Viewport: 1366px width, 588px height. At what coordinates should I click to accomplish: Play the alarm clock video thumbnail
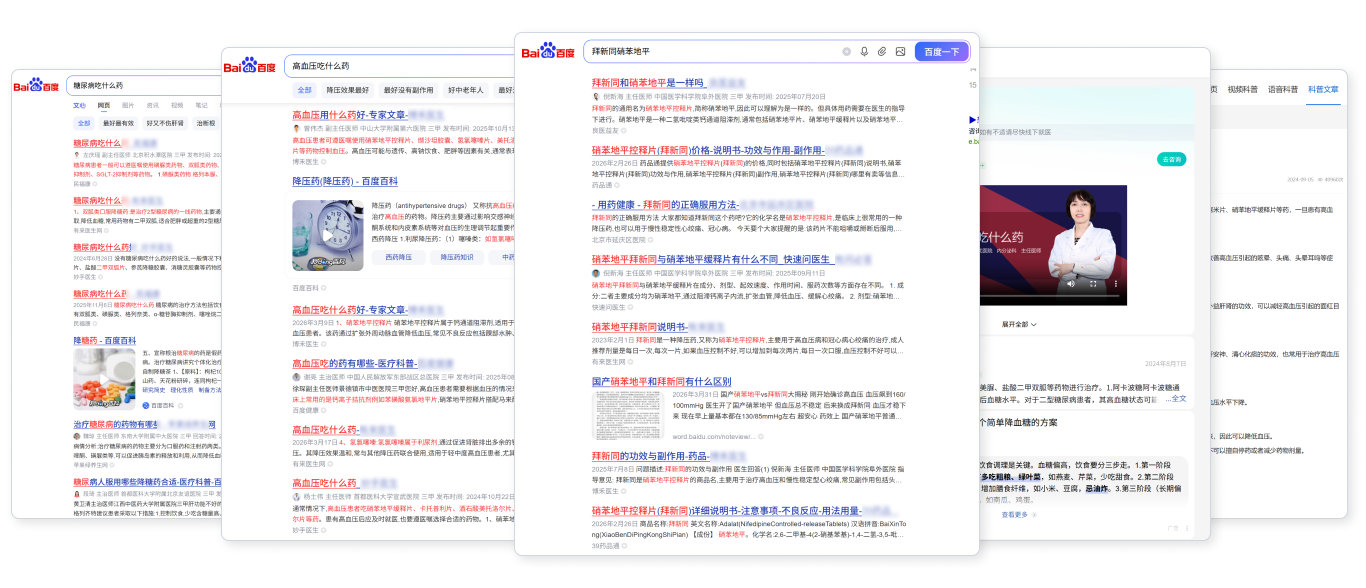coord(328,236)
